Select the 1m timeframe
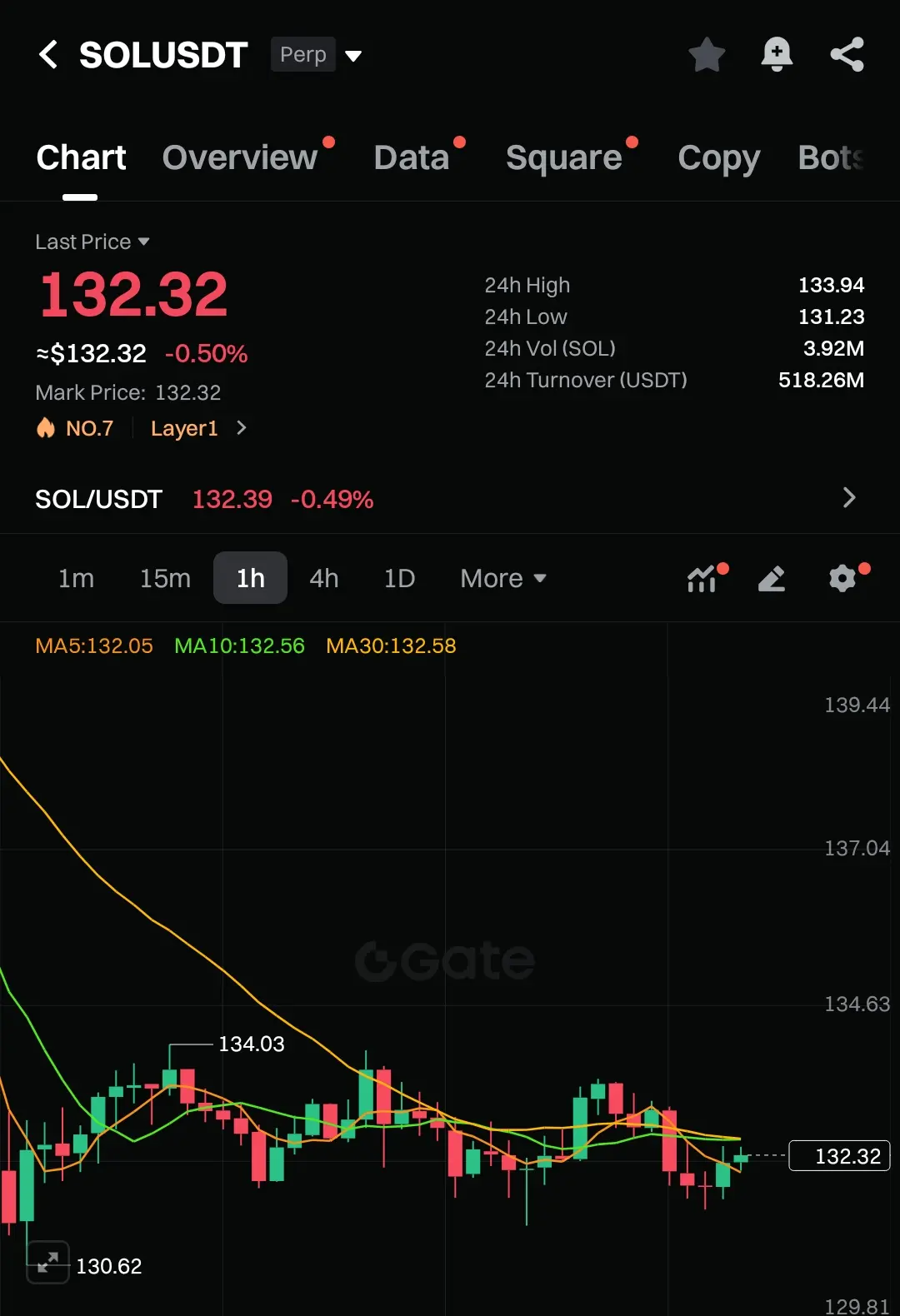The height and width of the screenshot is (1316, 900). click(x=76, y=578)
